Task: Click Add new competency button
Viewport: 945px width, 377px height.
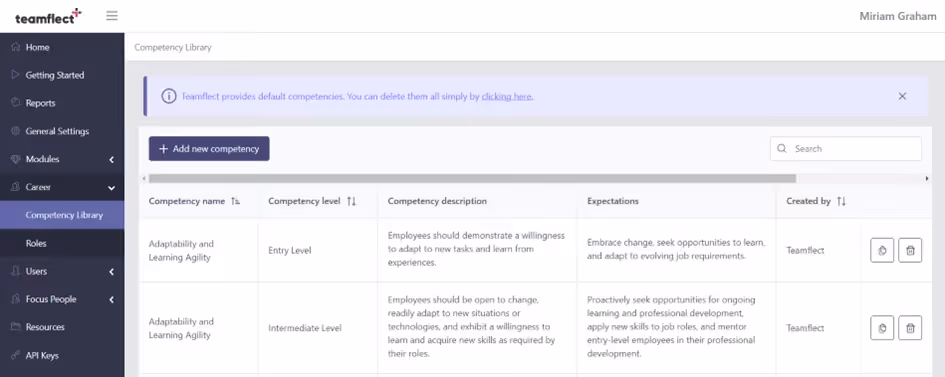Action: (x=209, y=149)
